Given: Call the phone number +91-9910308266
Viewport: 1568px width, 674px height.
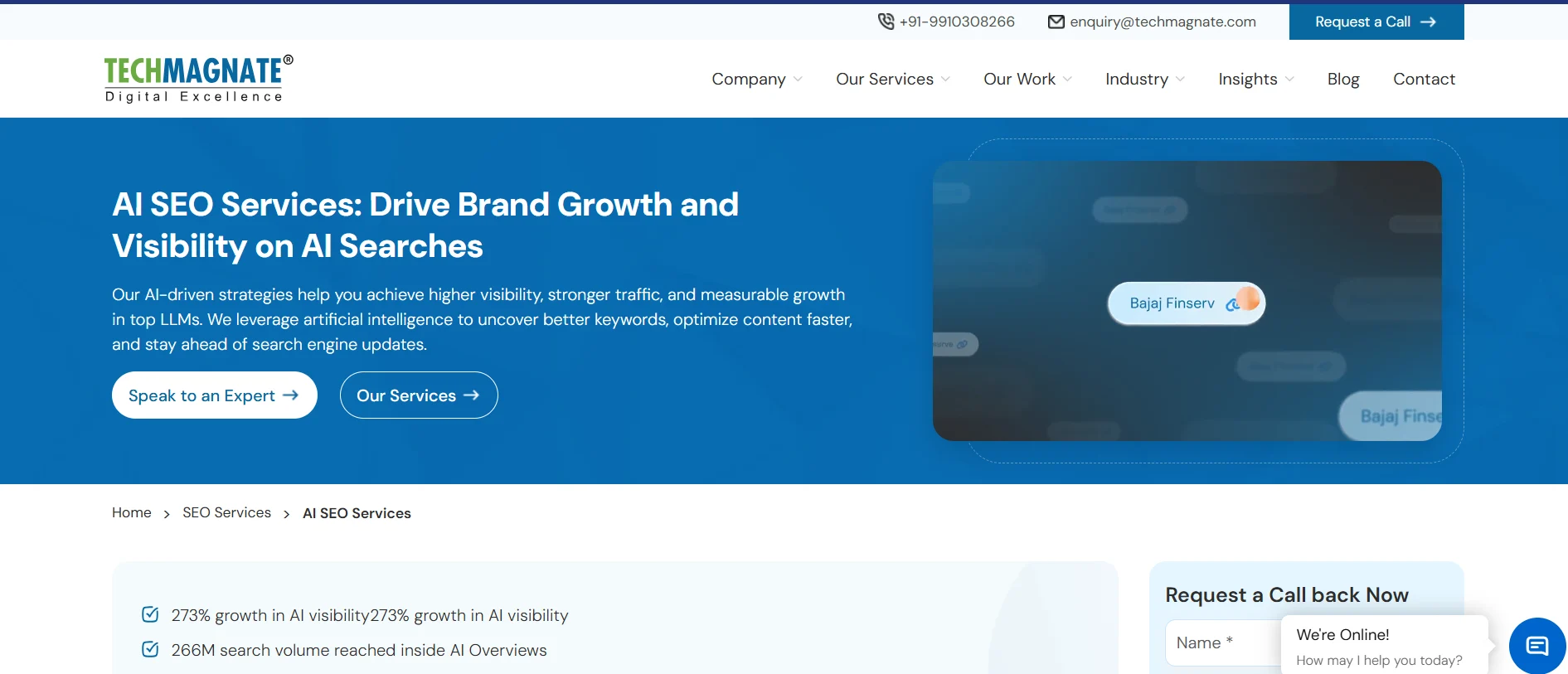Looking at the screenshot, I should (957, 22).
